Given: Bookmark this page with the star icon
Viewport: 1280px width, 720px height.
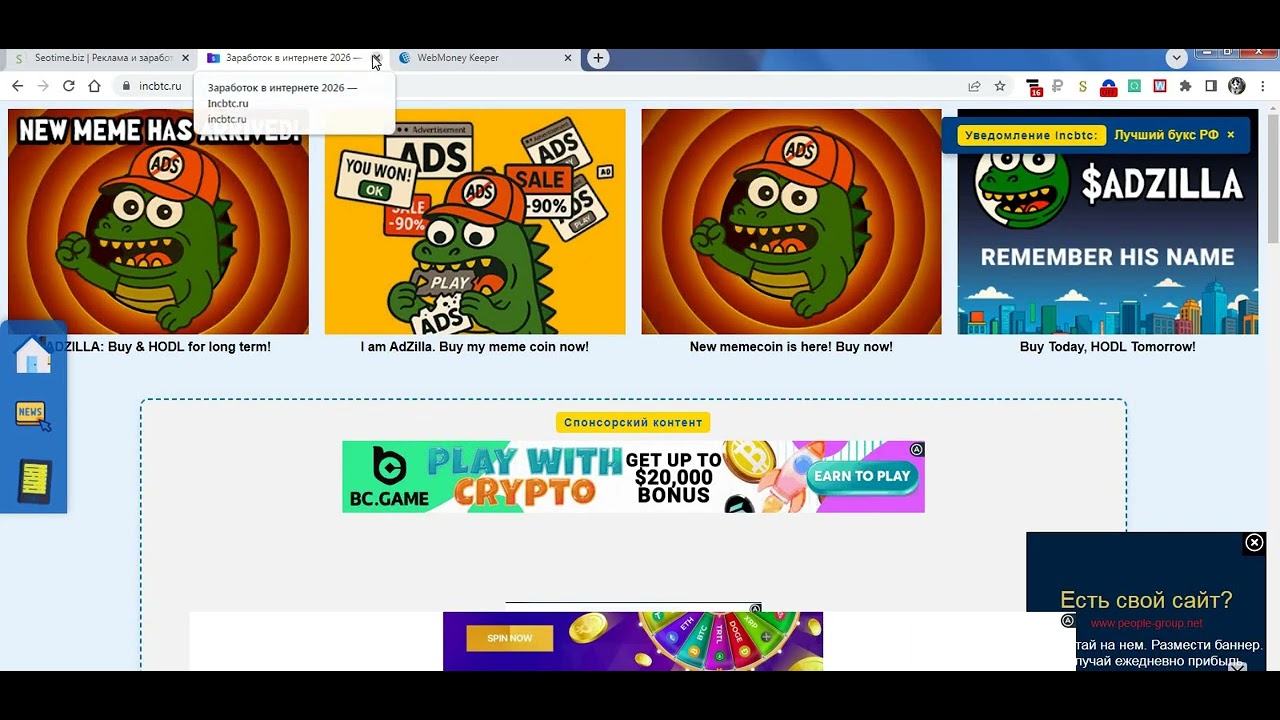Looking at the screenshot, I should tap(1000, 86).
